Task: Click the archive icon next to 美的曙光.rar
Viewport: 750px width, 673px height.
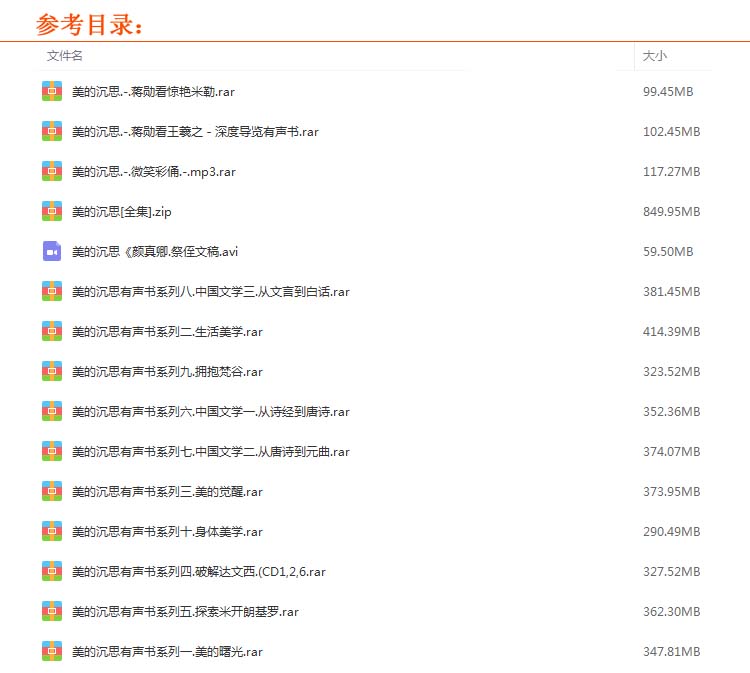Action: 52,651
